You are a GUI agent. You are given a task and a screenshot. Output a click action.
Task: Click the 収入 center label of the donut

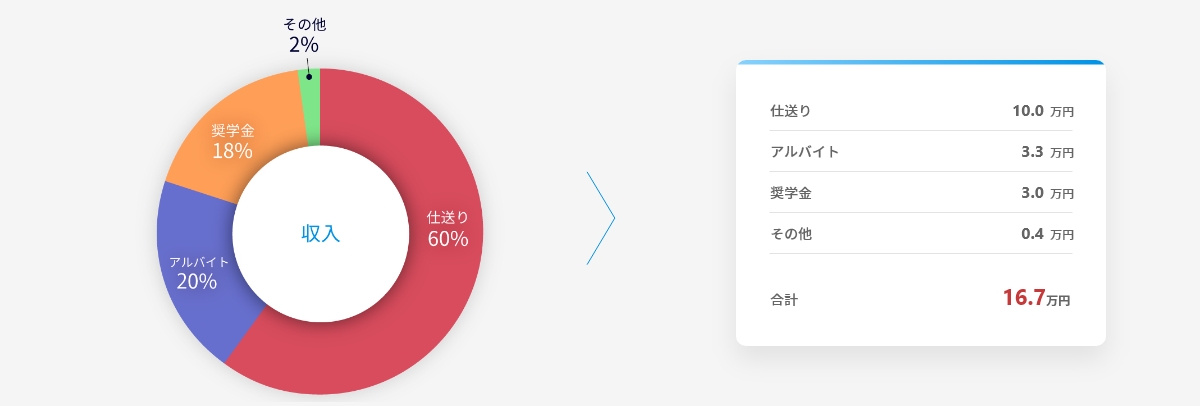click(320, 233)
